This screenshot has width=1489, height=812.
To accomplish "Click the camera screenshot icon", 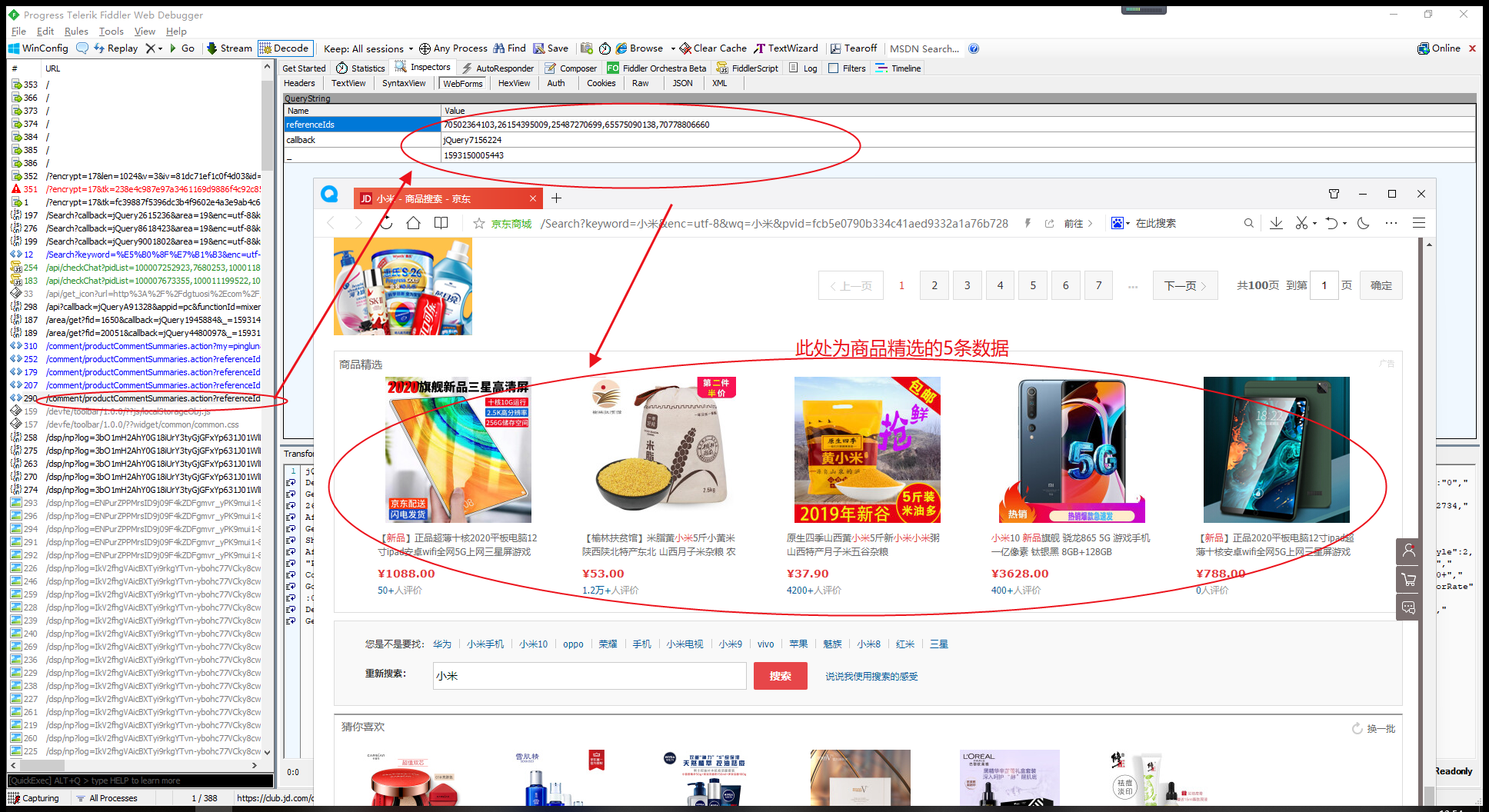I will coord(587,48).
